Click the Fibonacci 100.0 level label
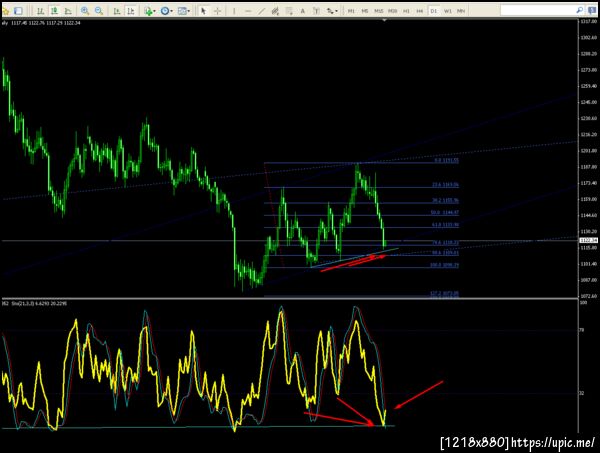The height and width of the screenshot is (453, 600). click(444, 265)
